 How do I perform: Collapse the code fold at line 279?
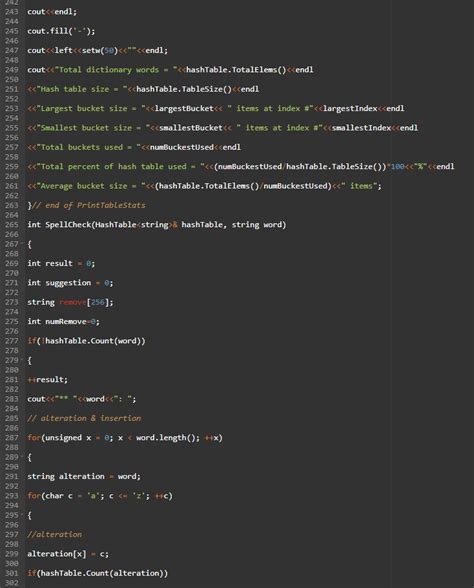pos(22,360)
